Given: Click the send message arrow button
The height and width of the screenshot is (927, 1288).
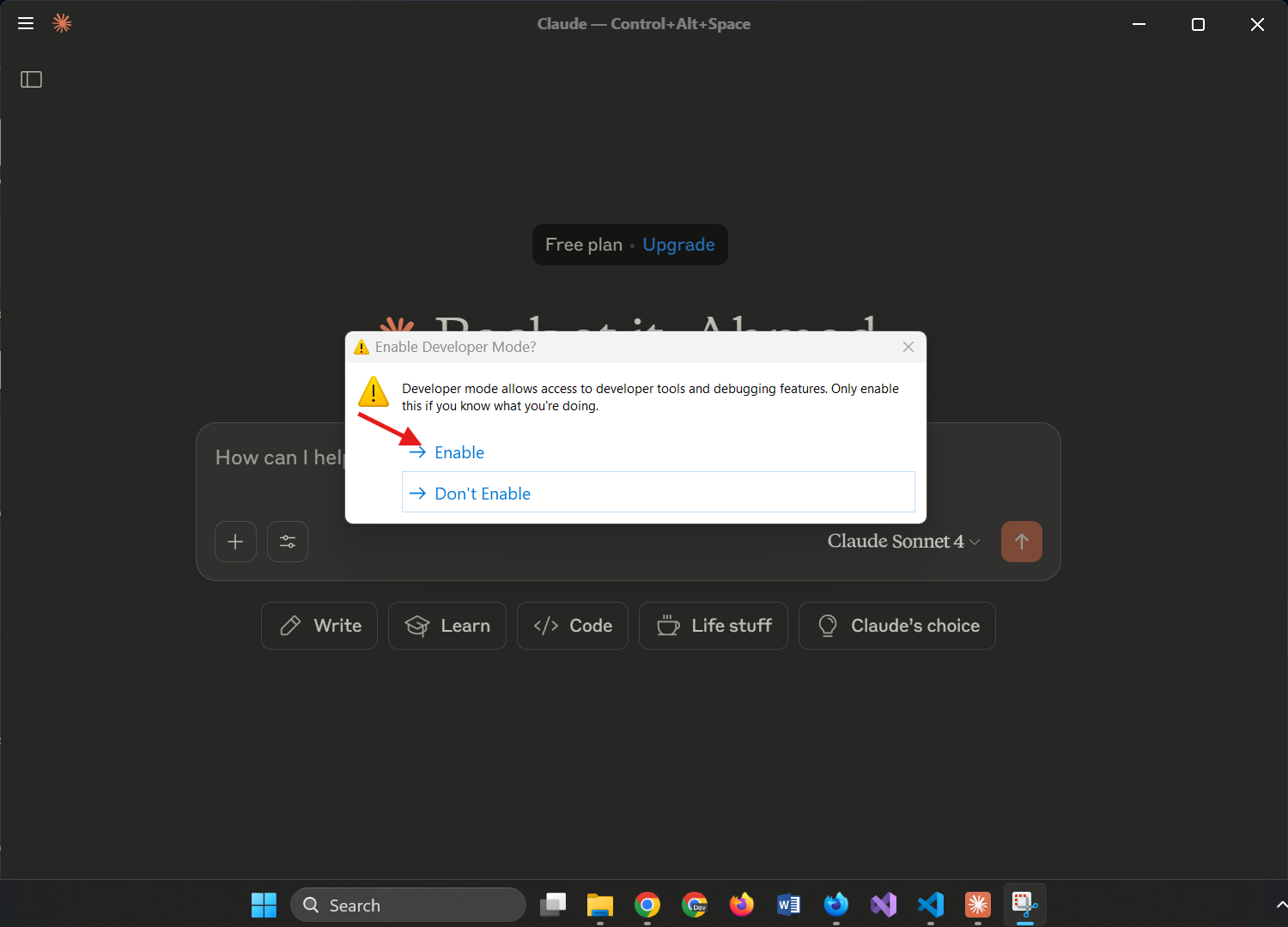Looking at the screenshot, I should click(1022, 542).
